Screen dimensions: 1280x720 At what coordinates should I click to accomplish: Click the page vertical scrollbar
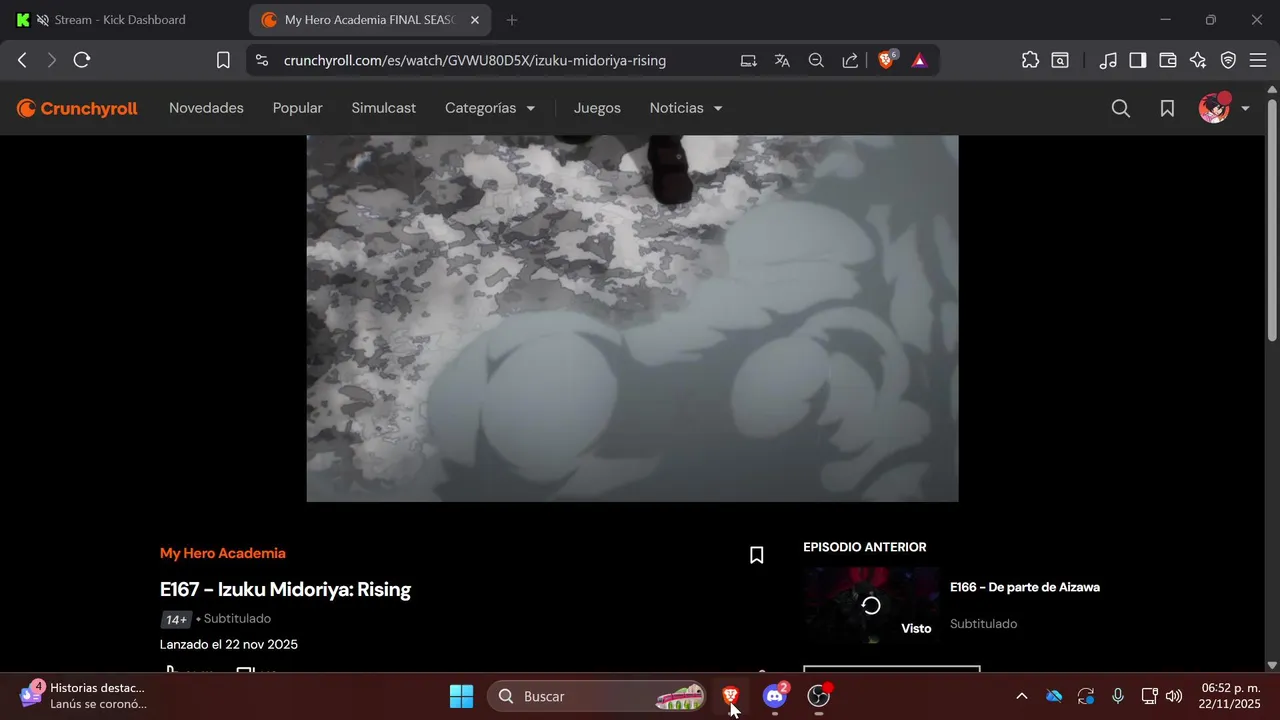click(1272, 220)
